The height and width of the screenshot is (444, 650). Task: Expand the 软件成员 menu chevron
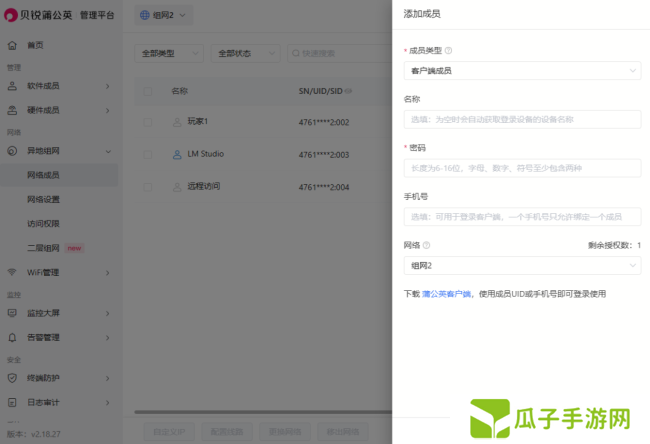[108, 86]
